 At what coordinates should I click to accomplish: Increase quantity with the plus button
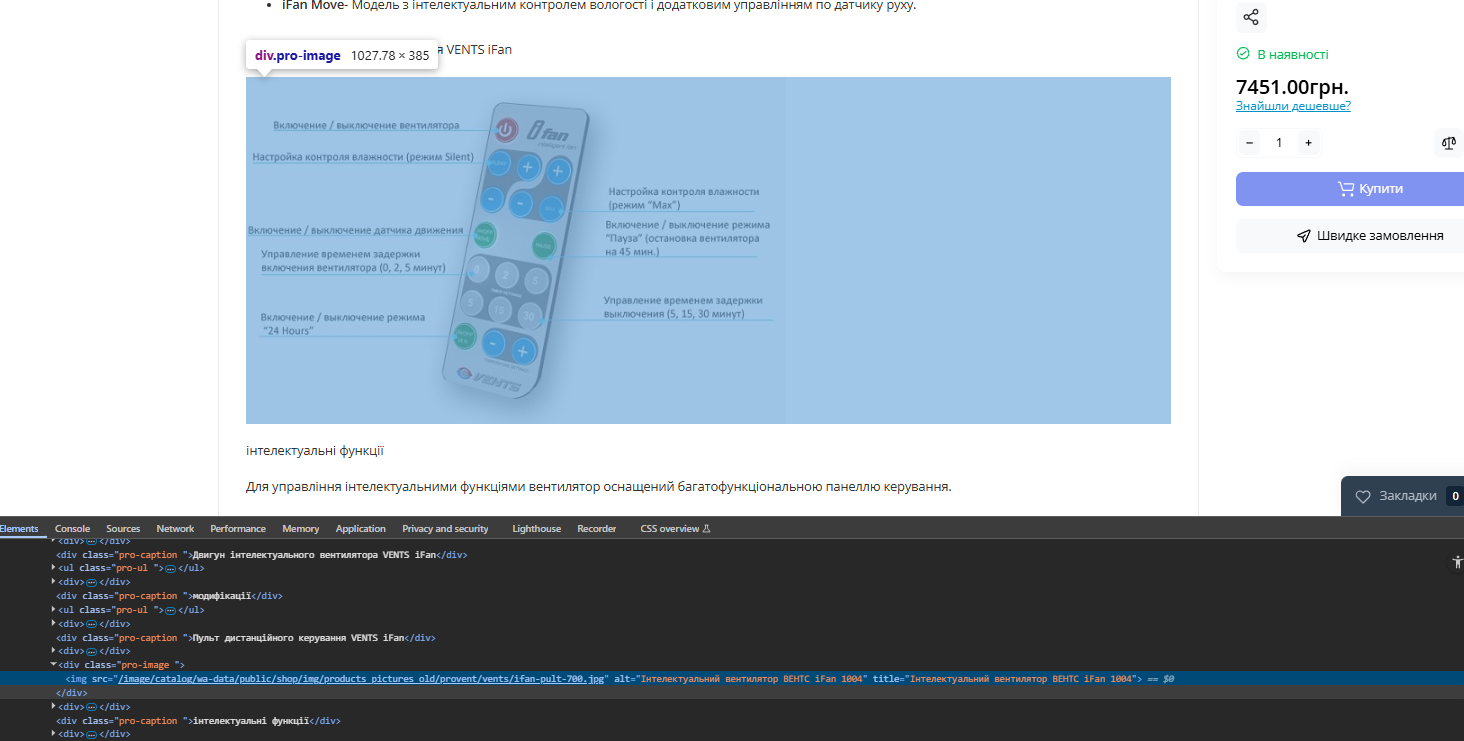point(1307,143)
